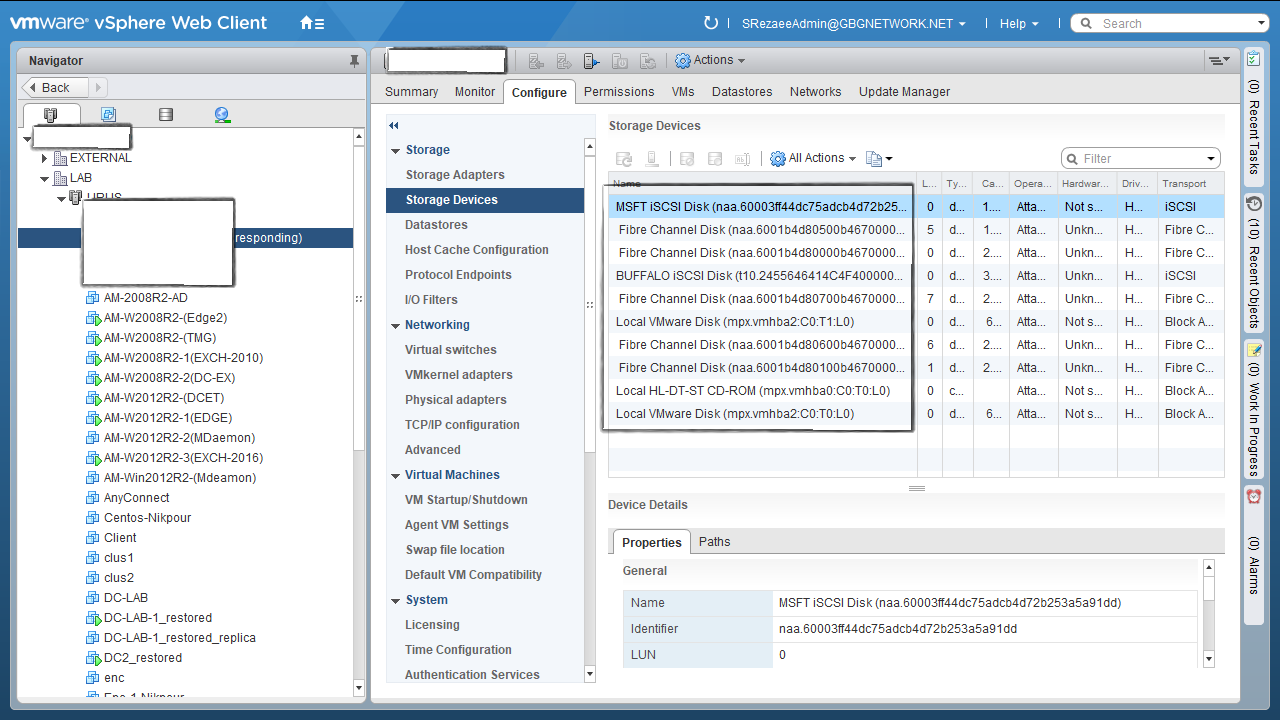Collapse the Configure side menu with double-arrow
The image size is (1281, 720).
(394, 126)
